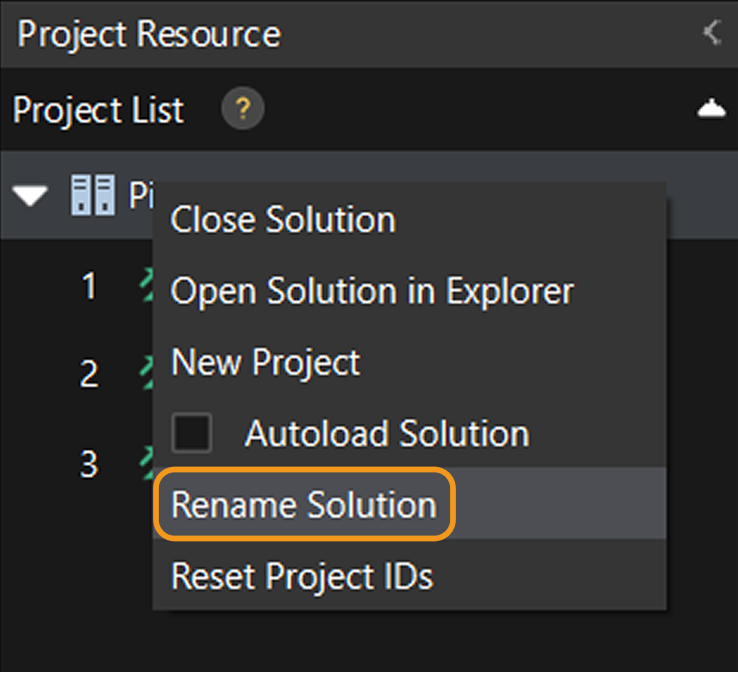The width and height of the screenshot is (738, 673).
Task: Click the Project Resource panel title
Action: click(149, 34)
